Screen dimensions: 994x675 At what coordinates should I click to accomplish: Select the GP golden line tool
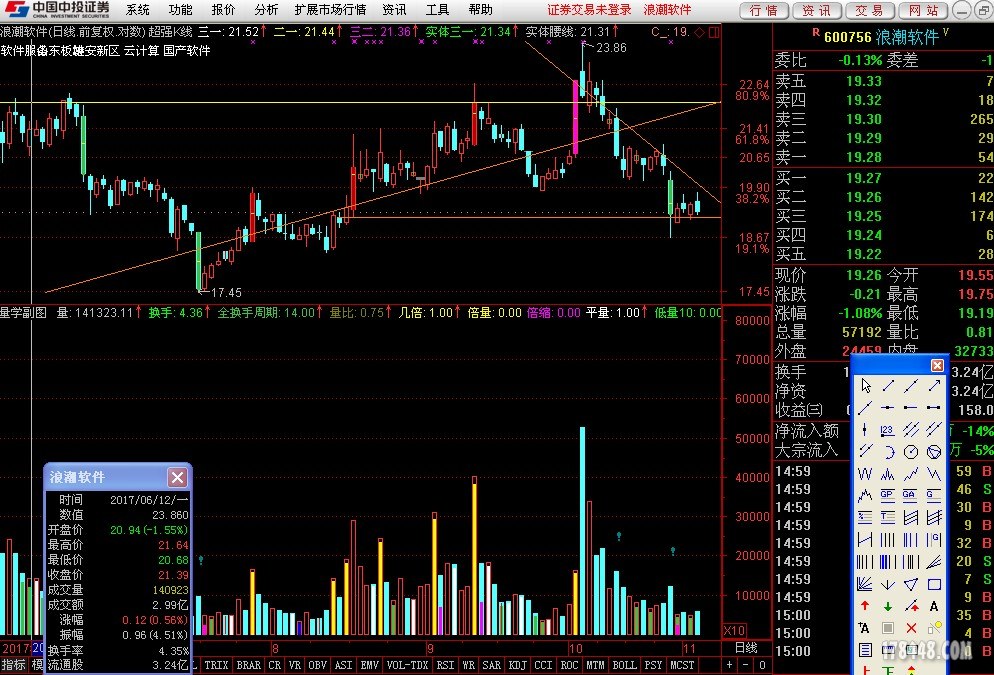888,496
